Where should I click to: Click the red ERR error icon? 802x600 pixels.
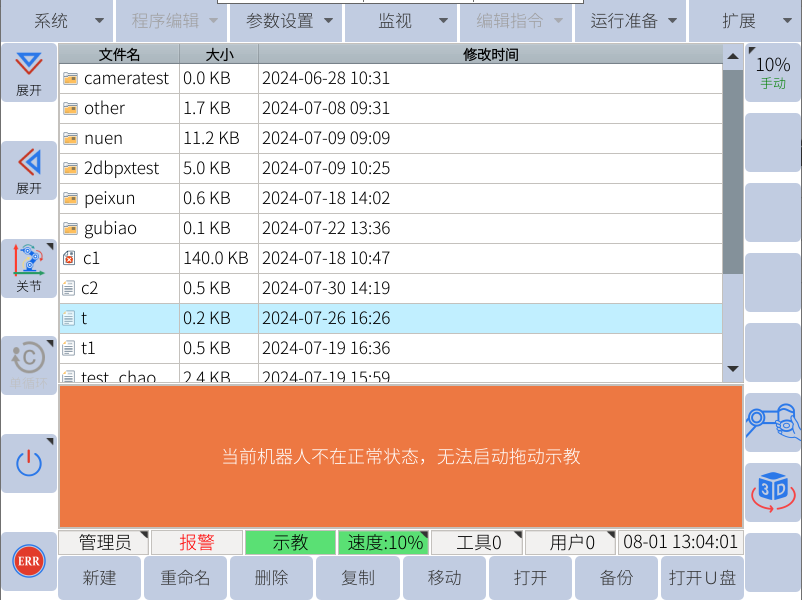[28, 561]
